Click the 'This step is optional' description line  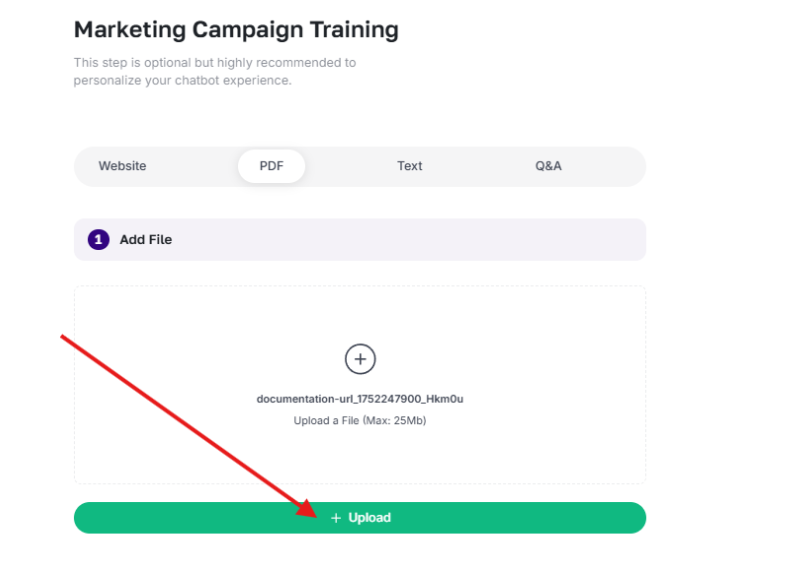(214, 63)
